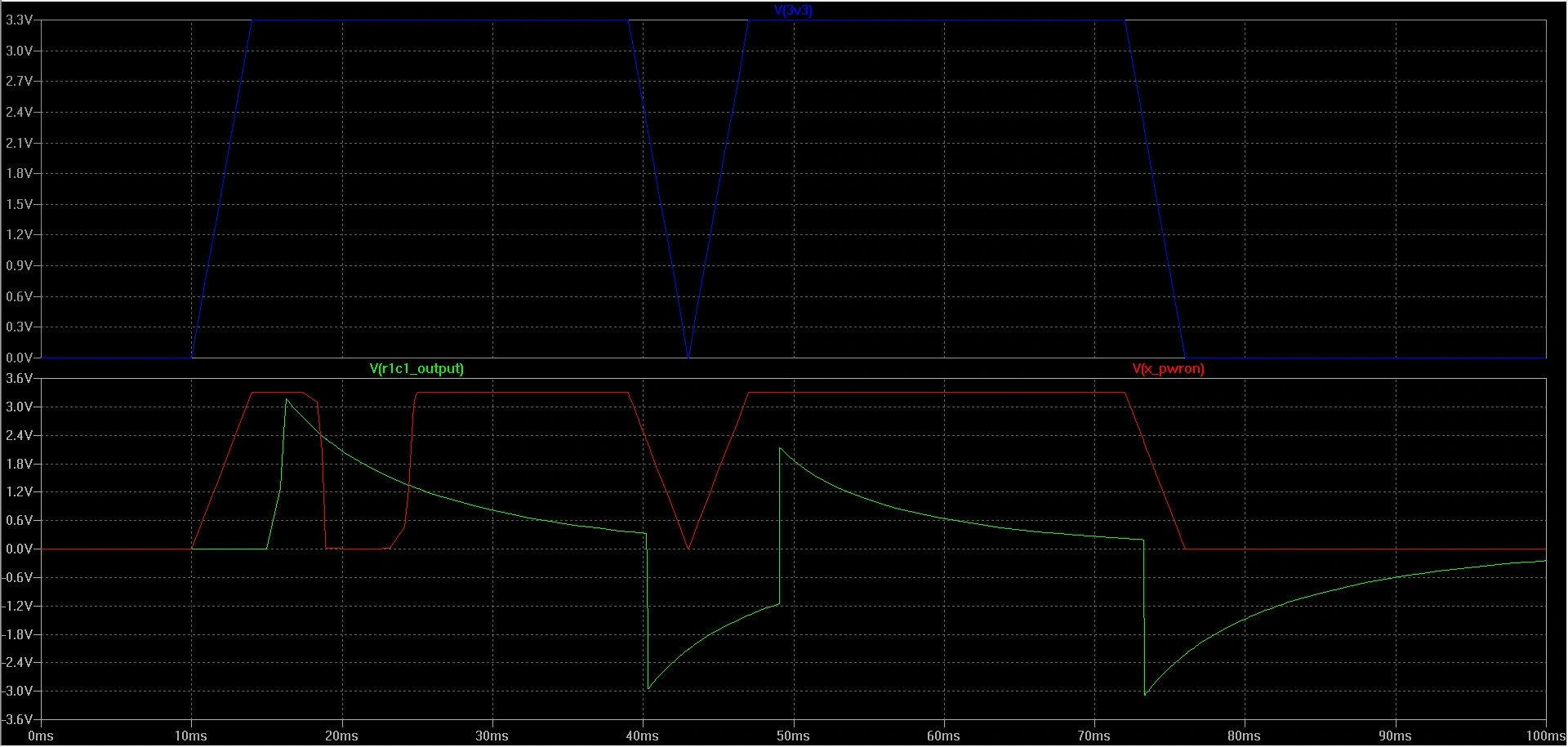Click the 0.0V label on upper pane axis

[19, 358]
